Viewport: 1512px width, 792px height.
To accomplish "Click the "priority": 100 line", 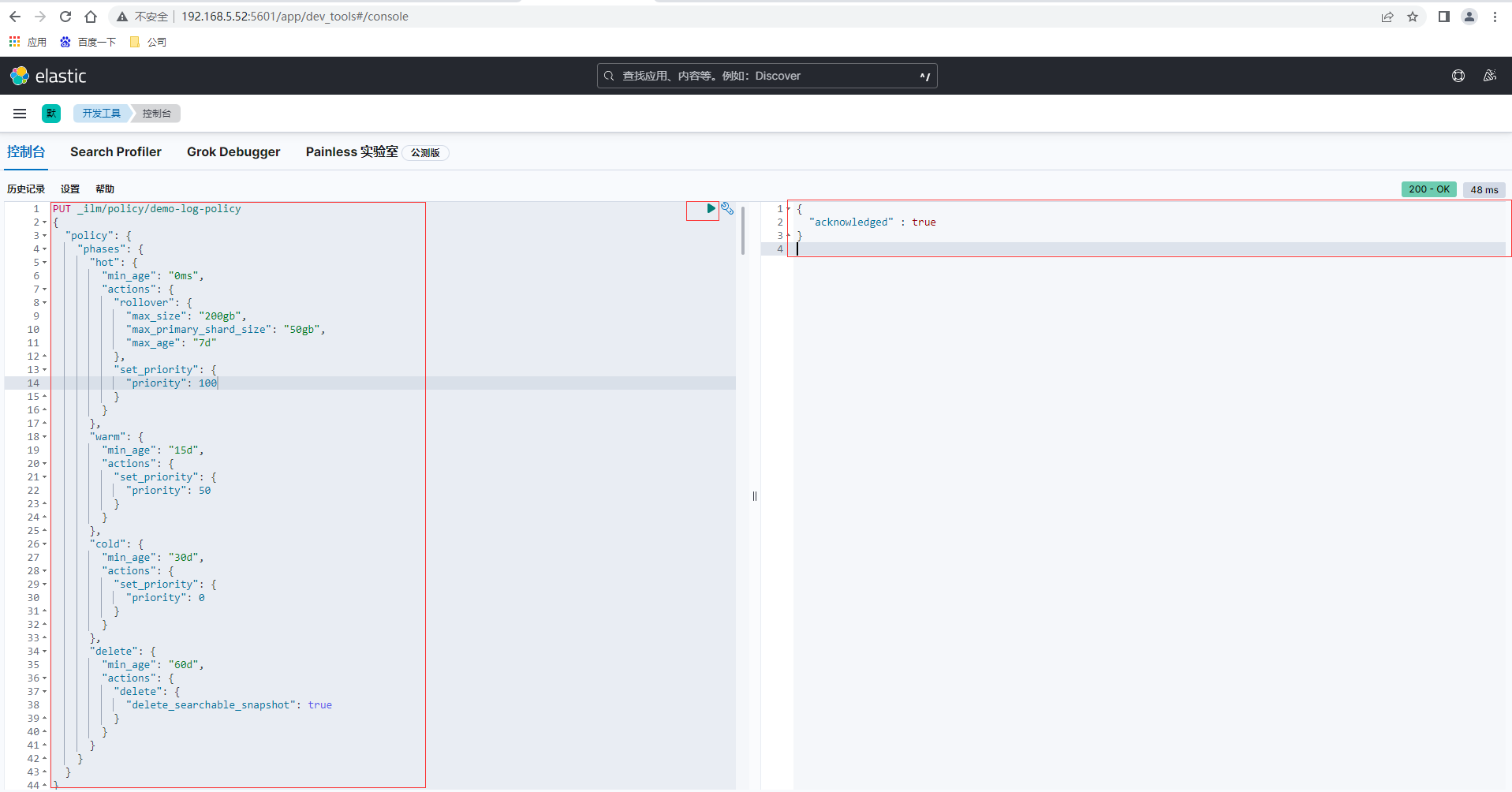I will [x=171, y=383].
